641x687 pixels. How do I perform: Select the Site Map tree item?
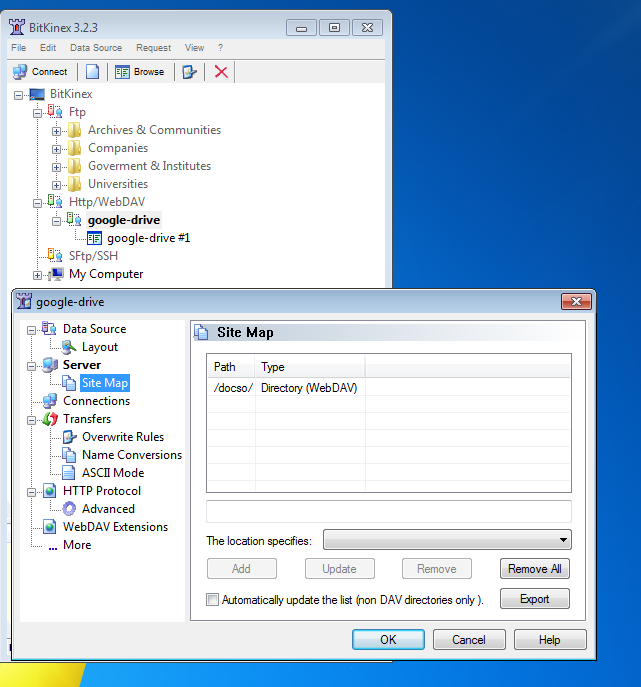pos(105,383)
